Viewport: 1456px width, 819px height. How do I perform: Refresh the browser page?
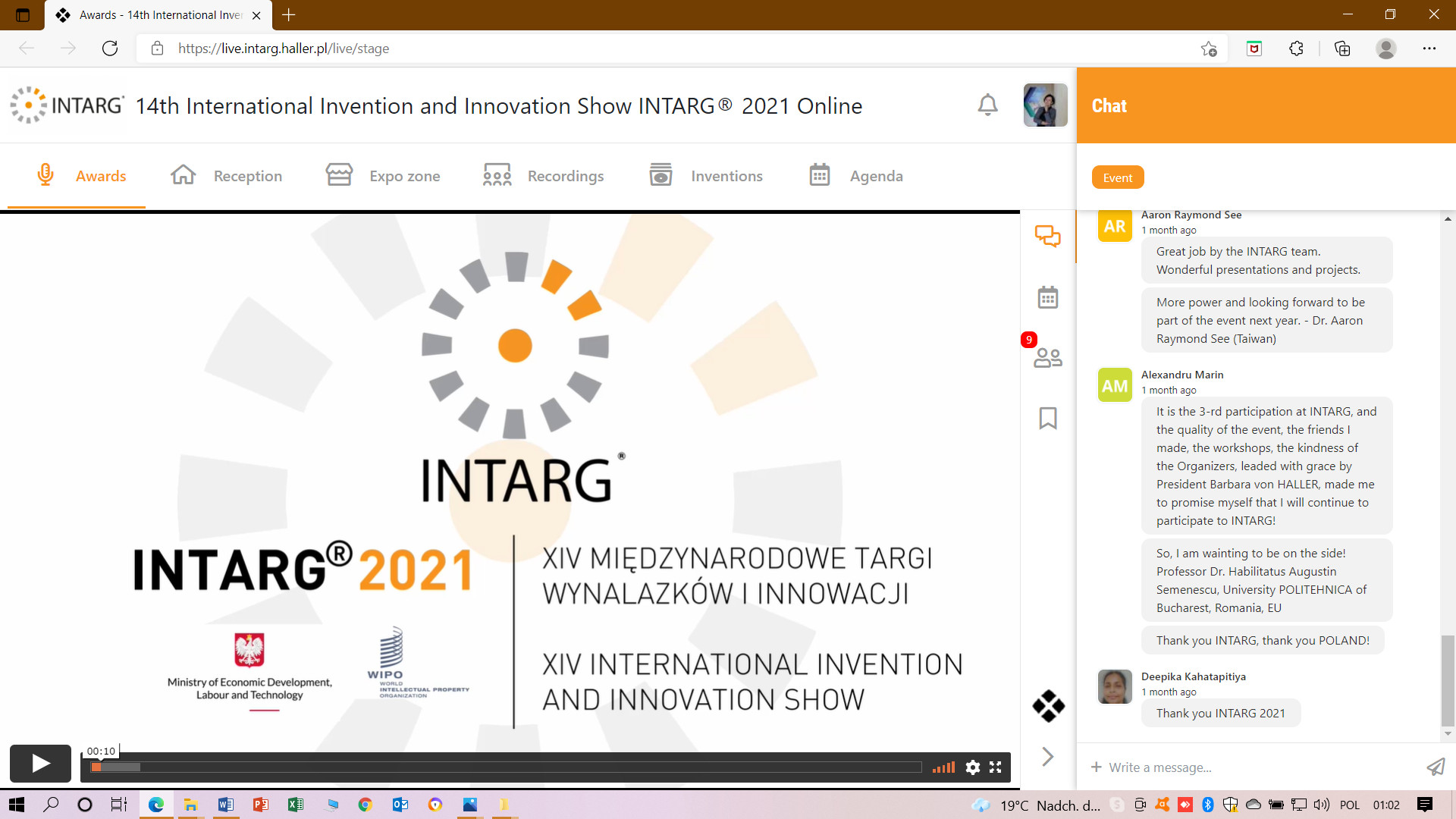point(110,49)
